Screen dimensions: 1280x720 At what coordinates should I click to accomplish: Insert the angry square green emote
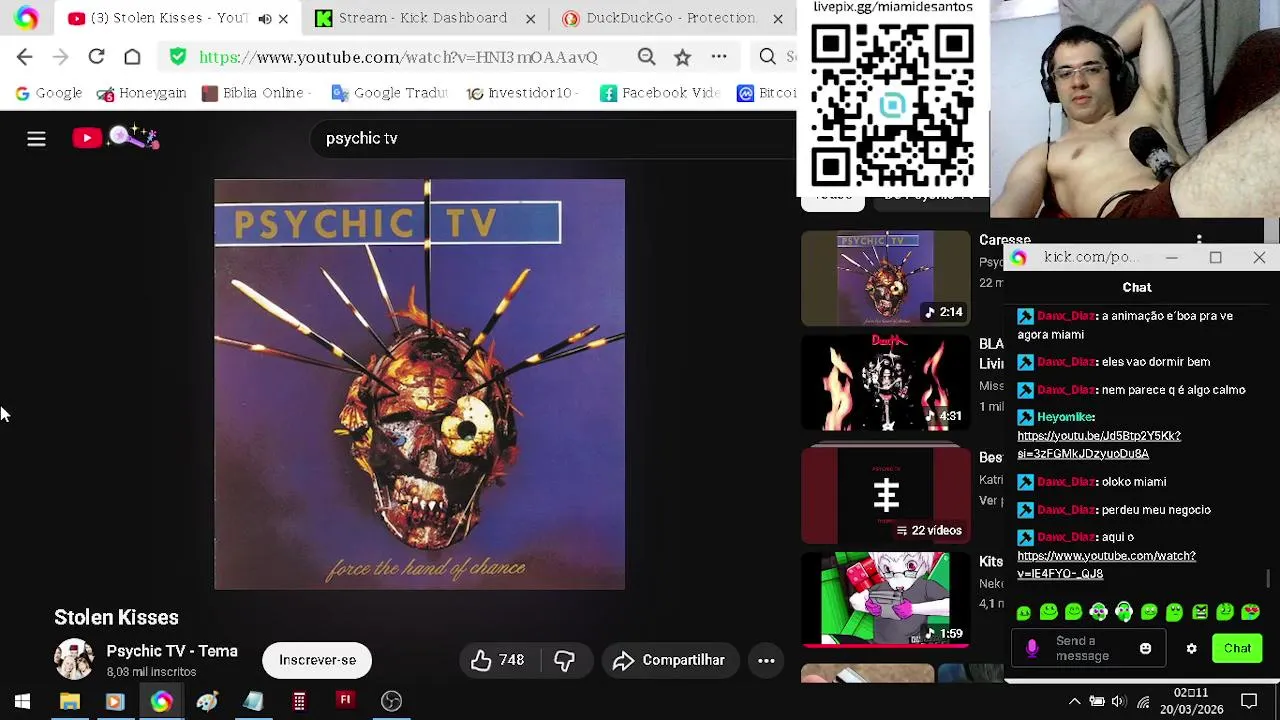click(1200, 612)
